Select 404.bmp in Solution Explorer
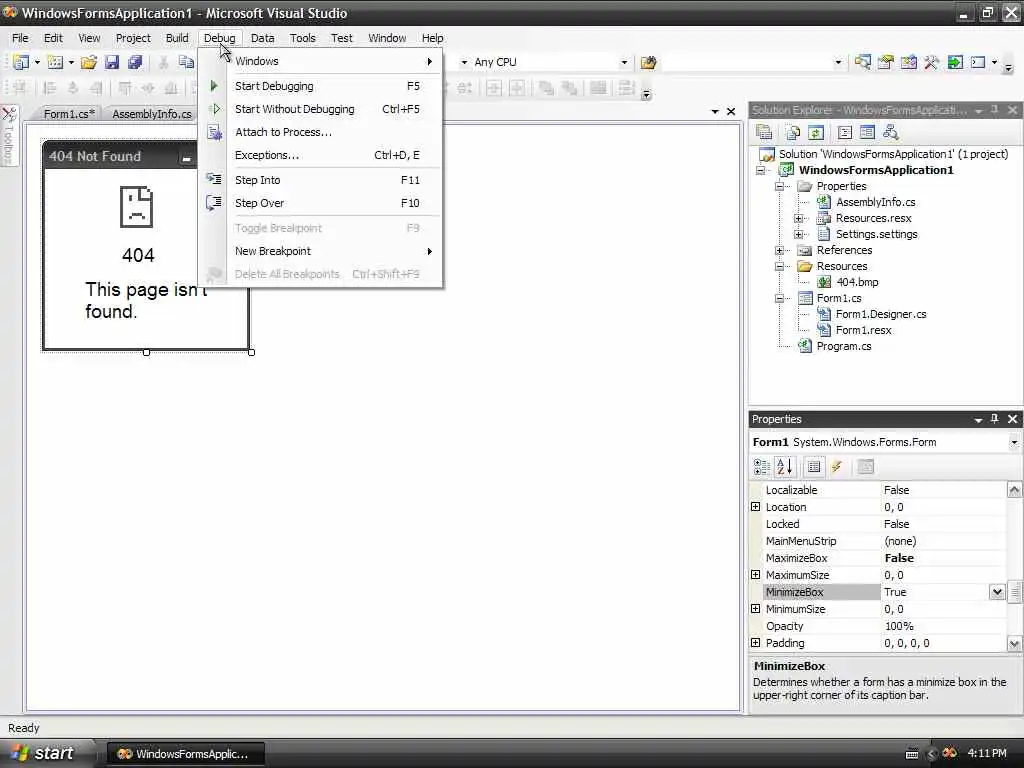 [857, 282]
